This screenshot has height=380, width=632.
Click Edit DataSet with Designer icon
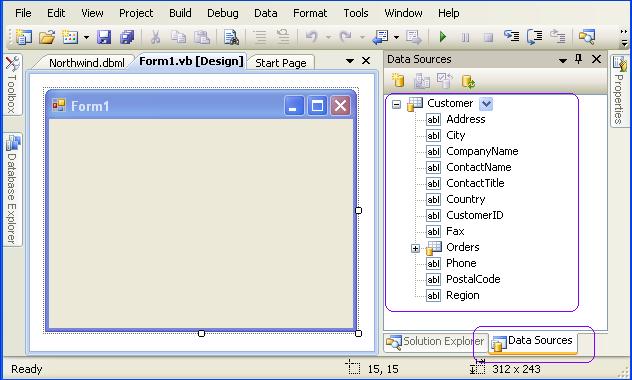422,81
